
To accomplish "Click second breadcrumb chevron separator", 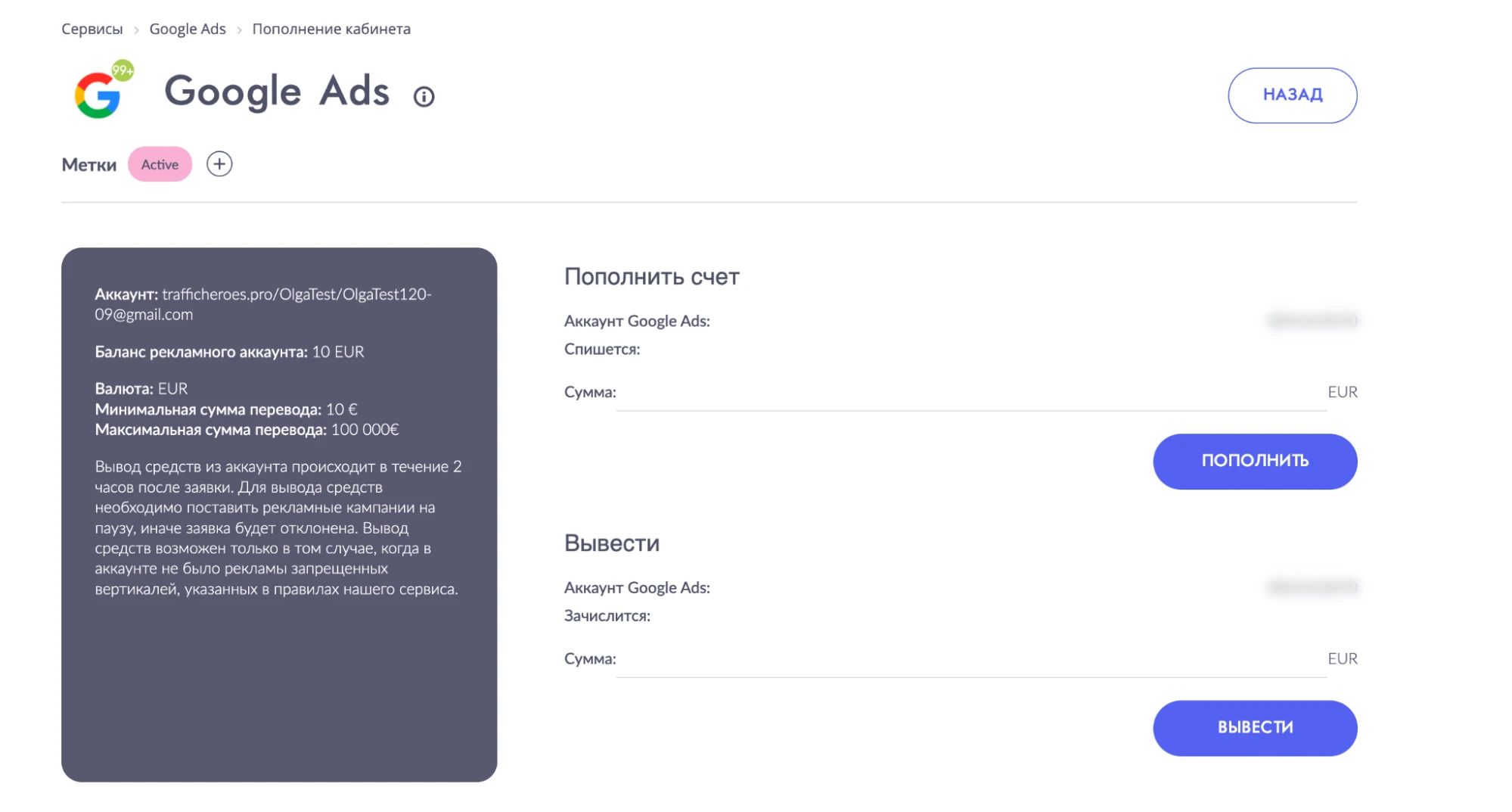I will point(239,30).
